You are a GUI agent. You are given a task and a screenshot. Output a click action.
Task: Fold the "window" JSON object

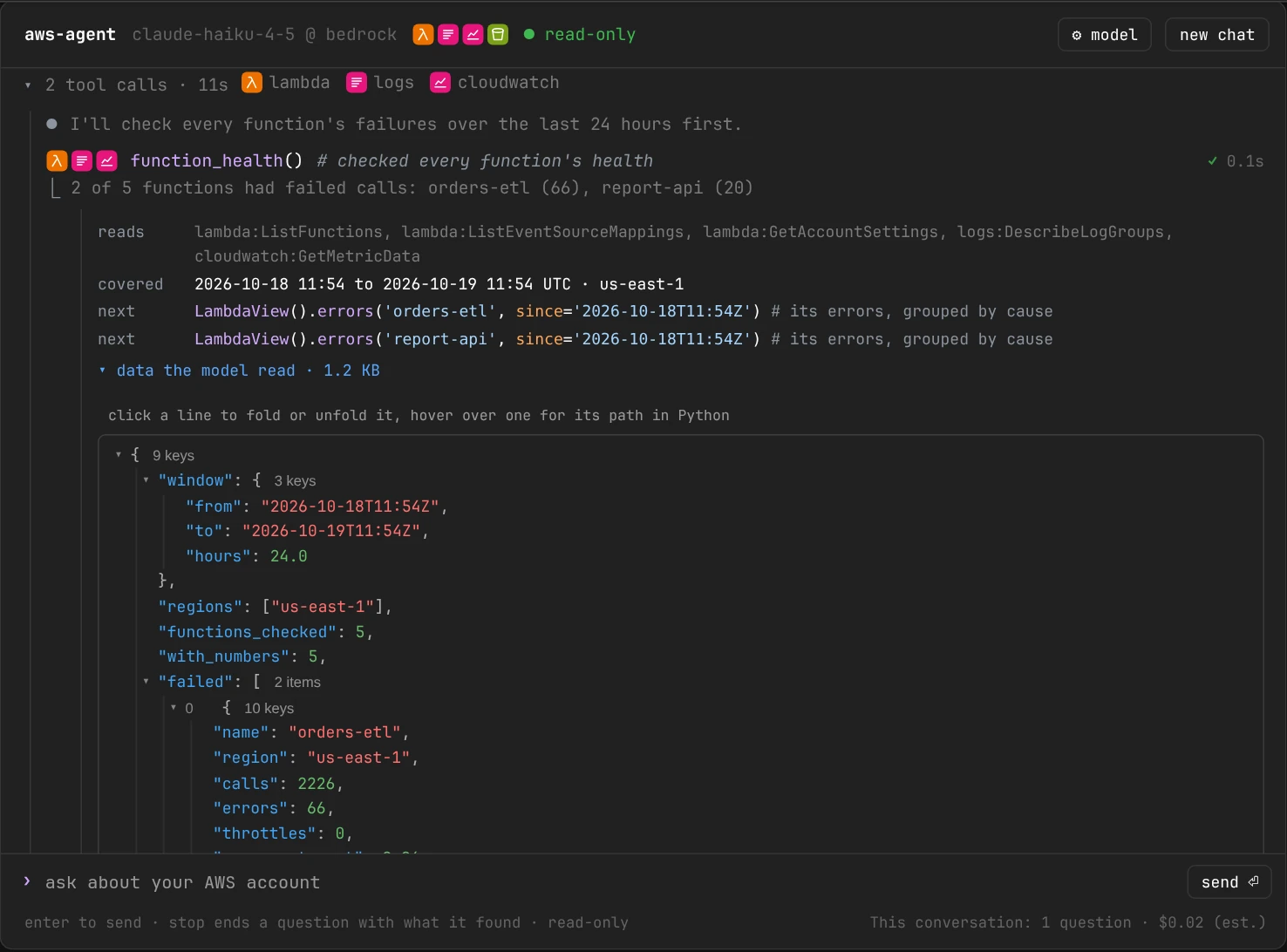[x=146, y=480]
